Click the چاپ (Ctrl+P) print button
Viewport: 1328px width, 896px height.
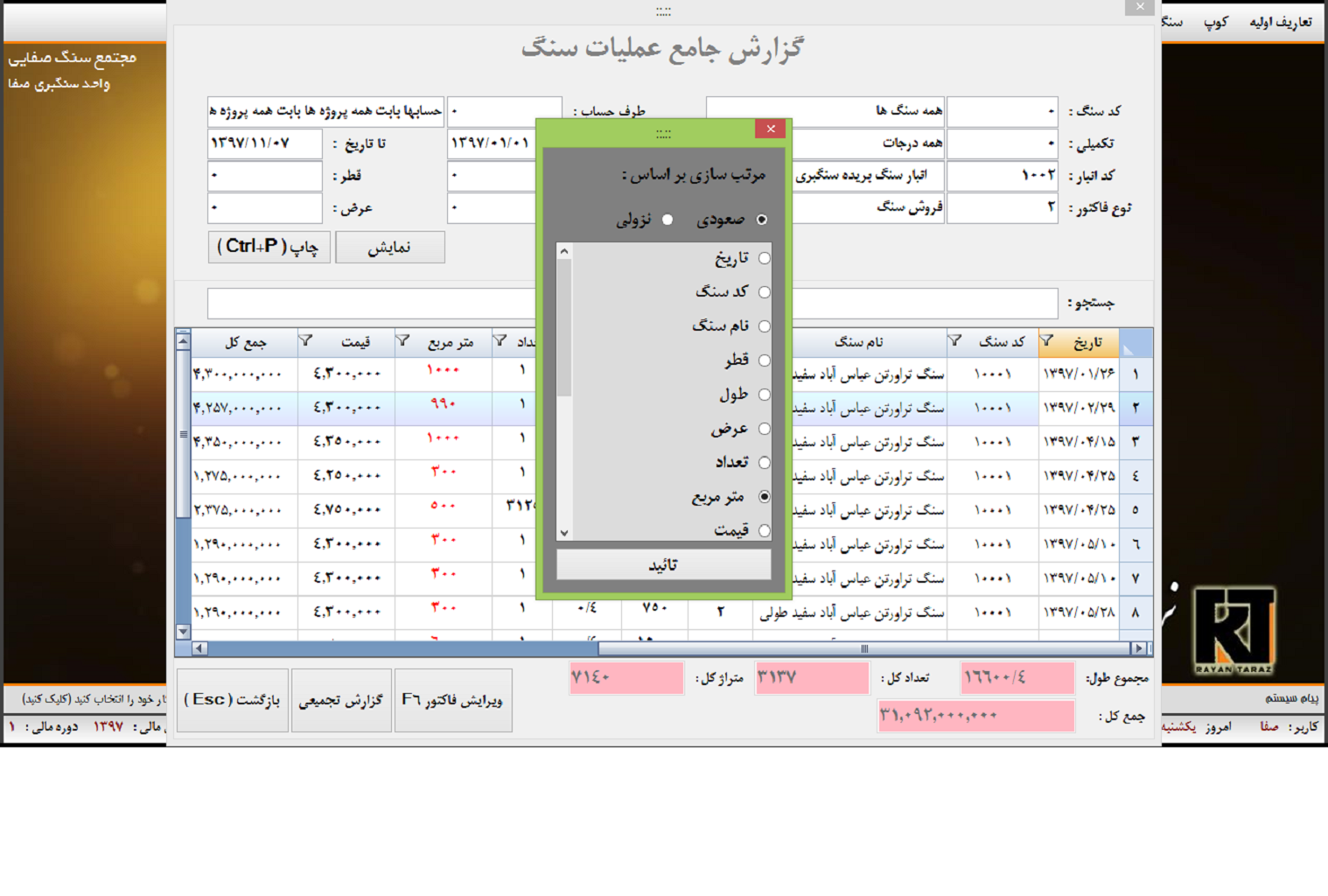[269, 248]
